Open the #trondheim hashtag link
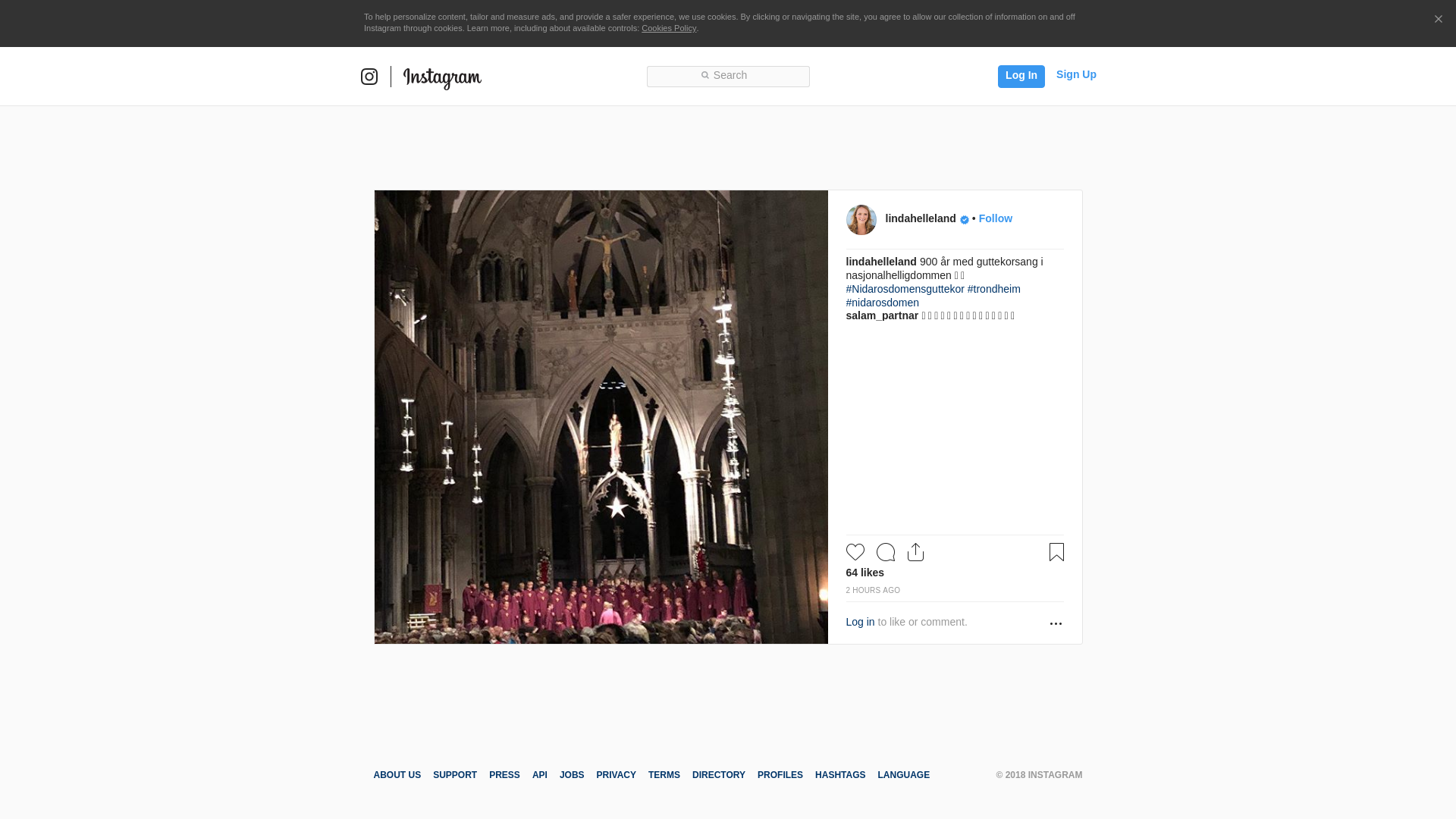Image resolution: width=1456 pixels, height=819 pixels. (x=993, y=289)
